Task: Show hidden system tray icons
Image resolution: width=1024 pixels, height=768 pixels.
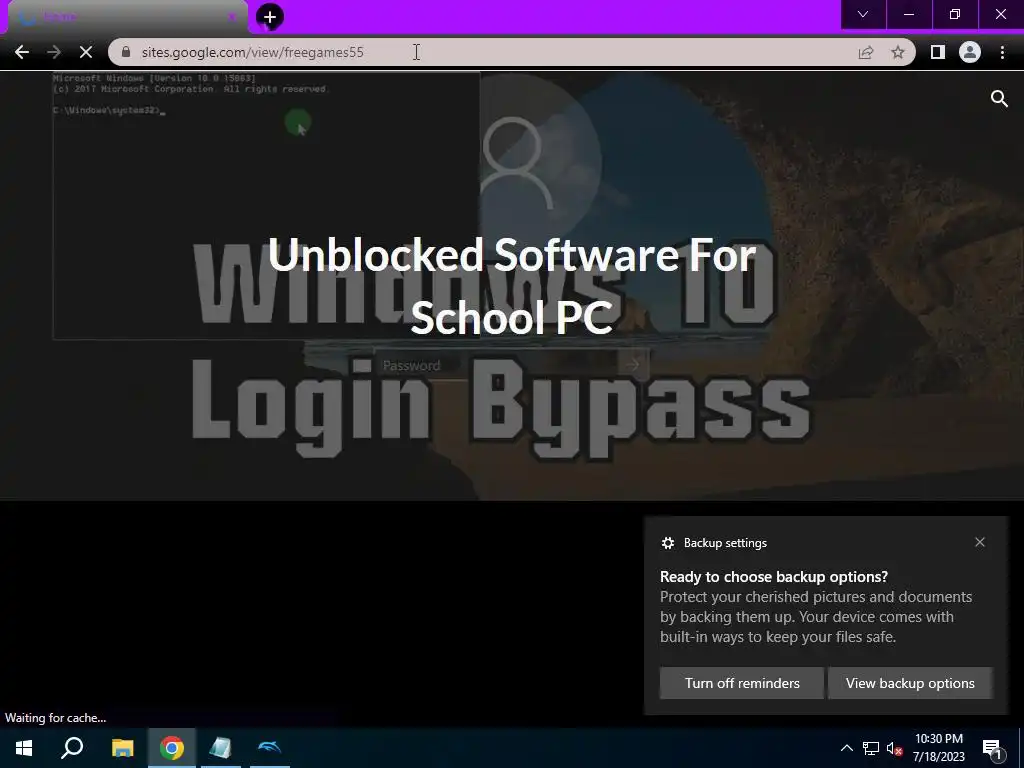Action: 846,748
